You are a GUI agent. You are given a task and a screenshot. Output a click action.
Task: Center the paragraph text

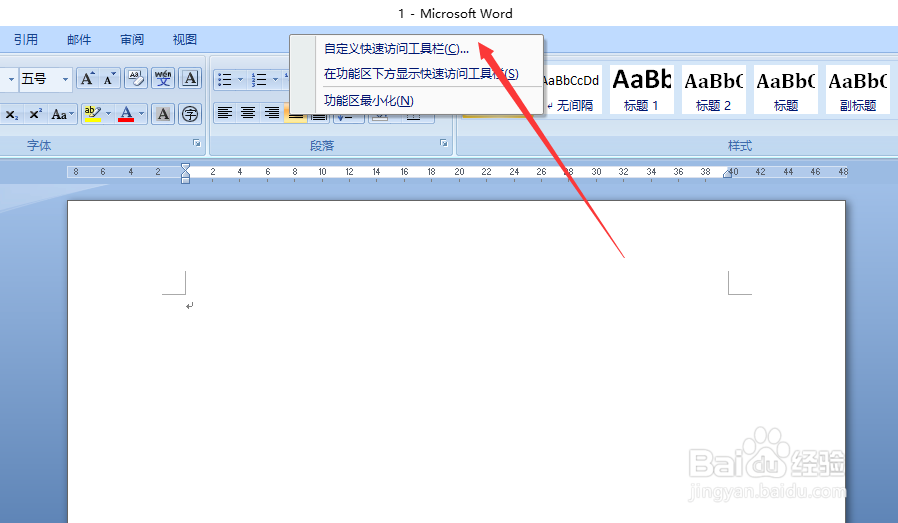click(247, 113)
